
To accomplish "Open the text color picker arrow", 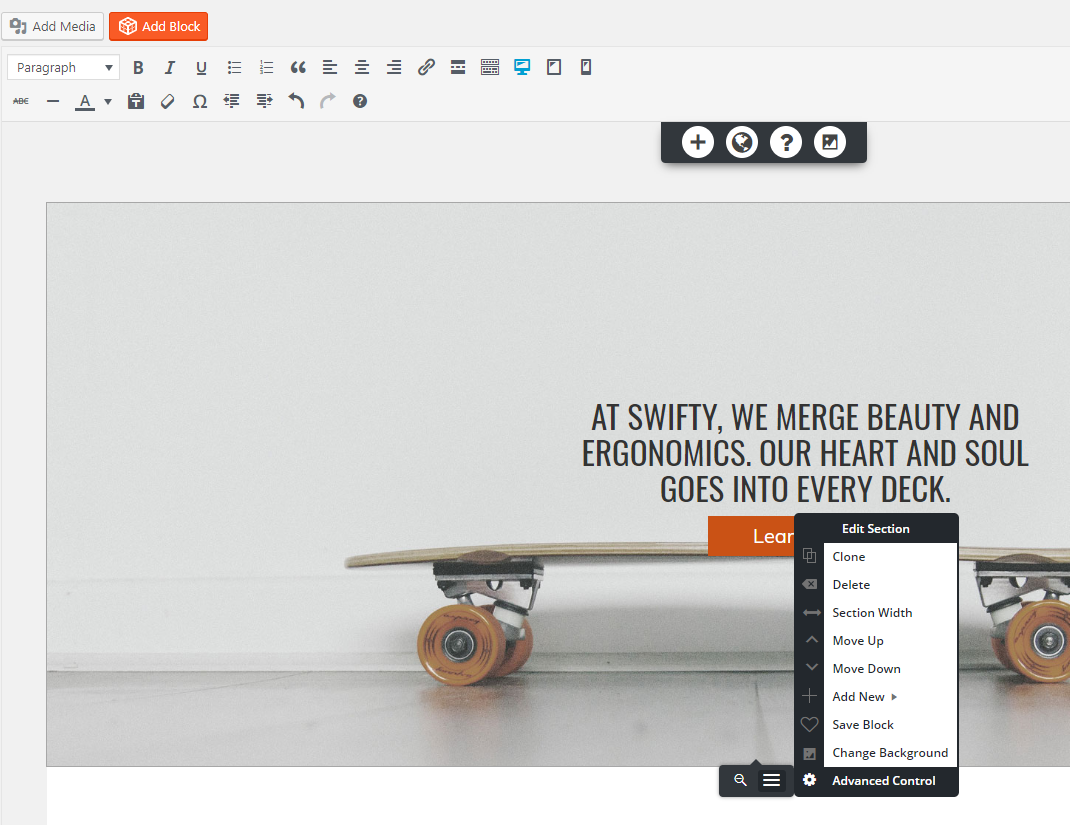I will pos(108,102).
